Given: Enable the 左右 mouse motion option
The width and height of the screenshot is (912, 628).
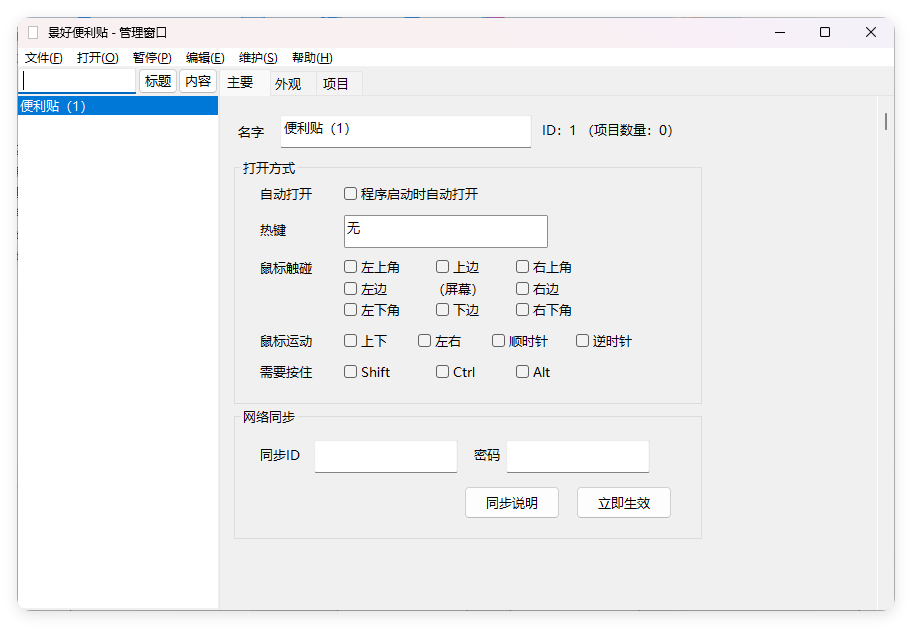Looking at the screenshot, I should (x=424, y=340).
